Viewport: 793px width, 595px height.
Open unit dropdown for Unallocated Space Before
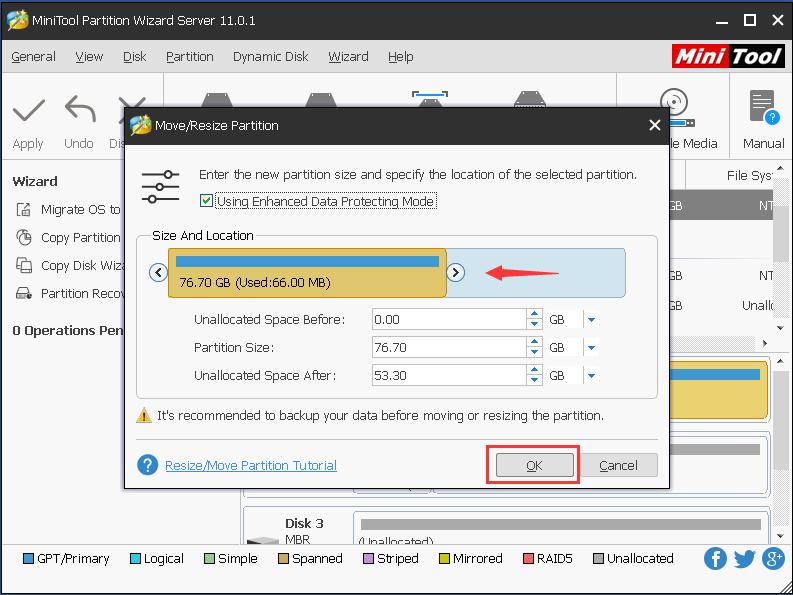(591, 320)
